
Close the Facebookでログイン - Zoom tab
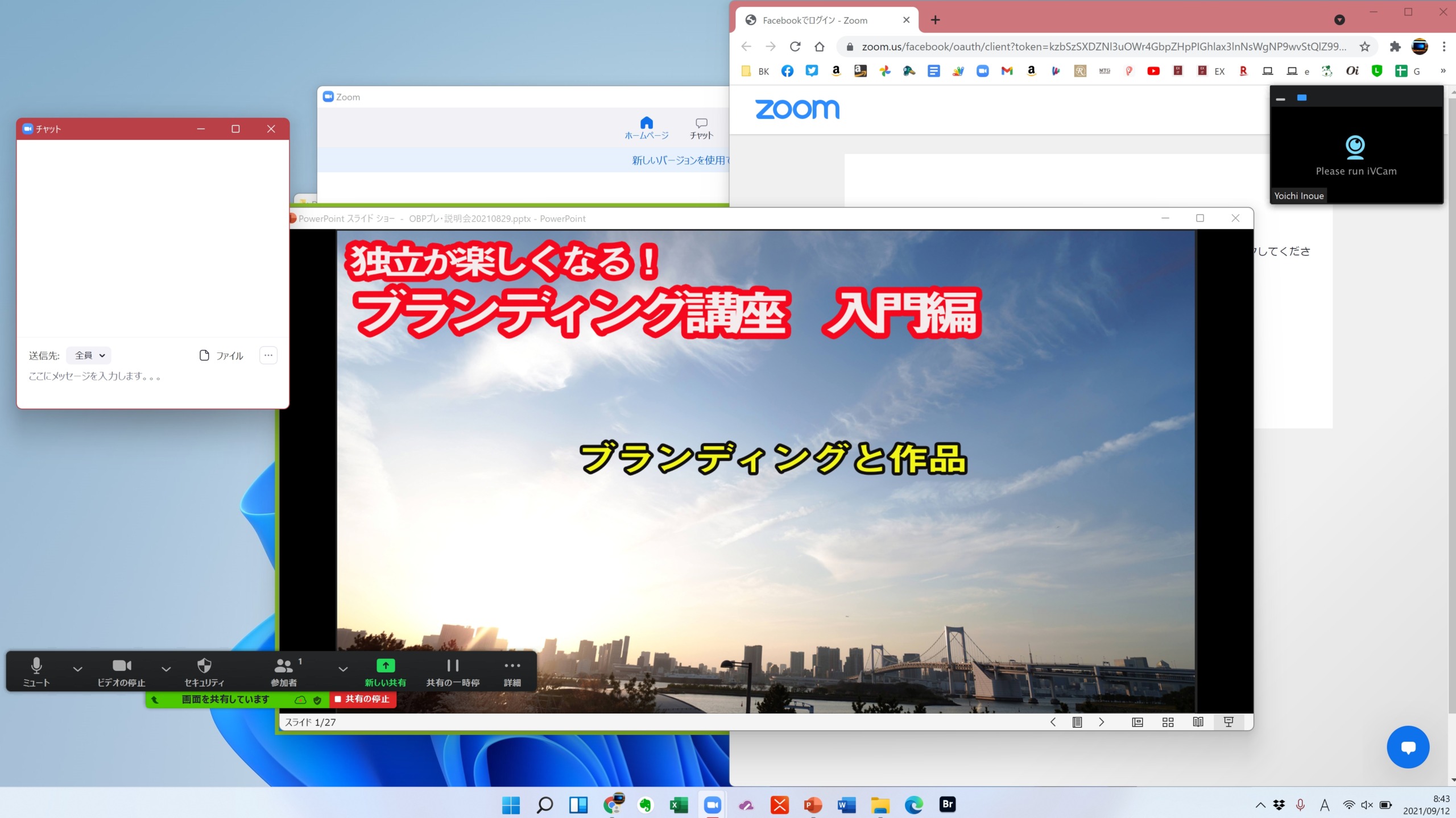[x=906, y=20]
